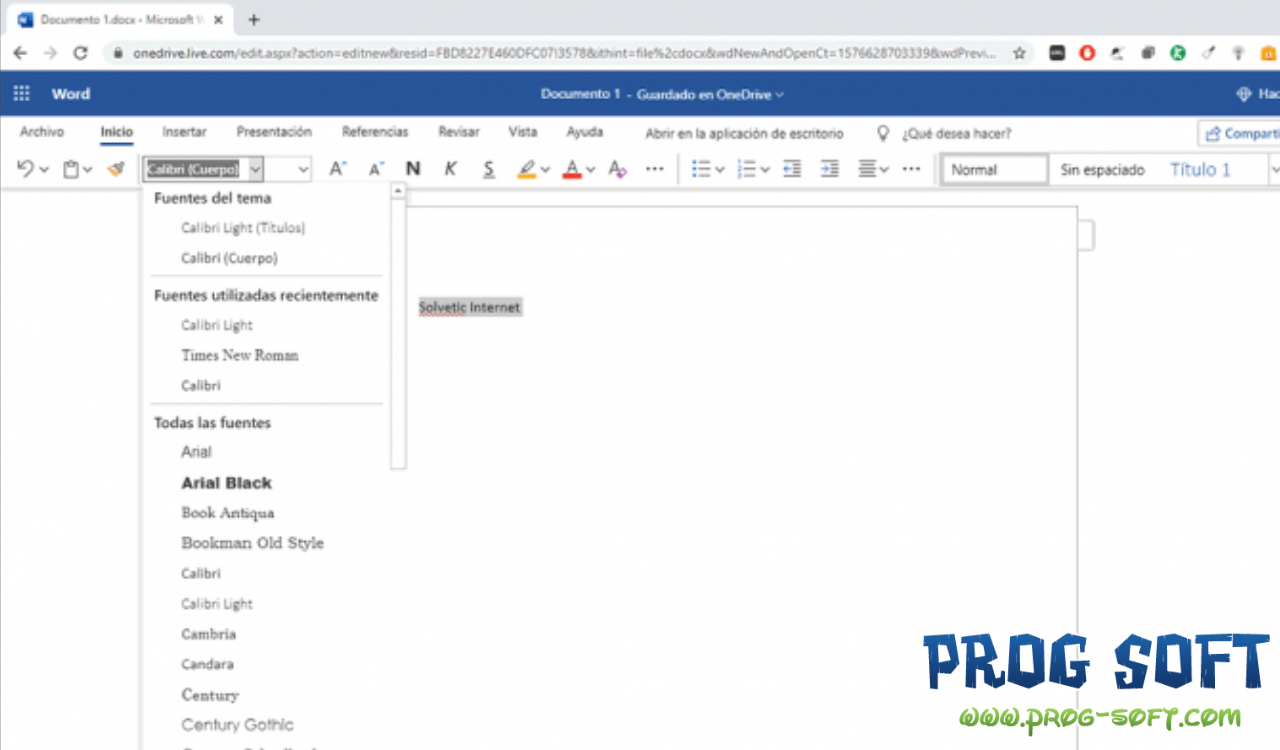Increase paragraph indent
Viewport: 1280px width, 750px height.
point(830,169)
